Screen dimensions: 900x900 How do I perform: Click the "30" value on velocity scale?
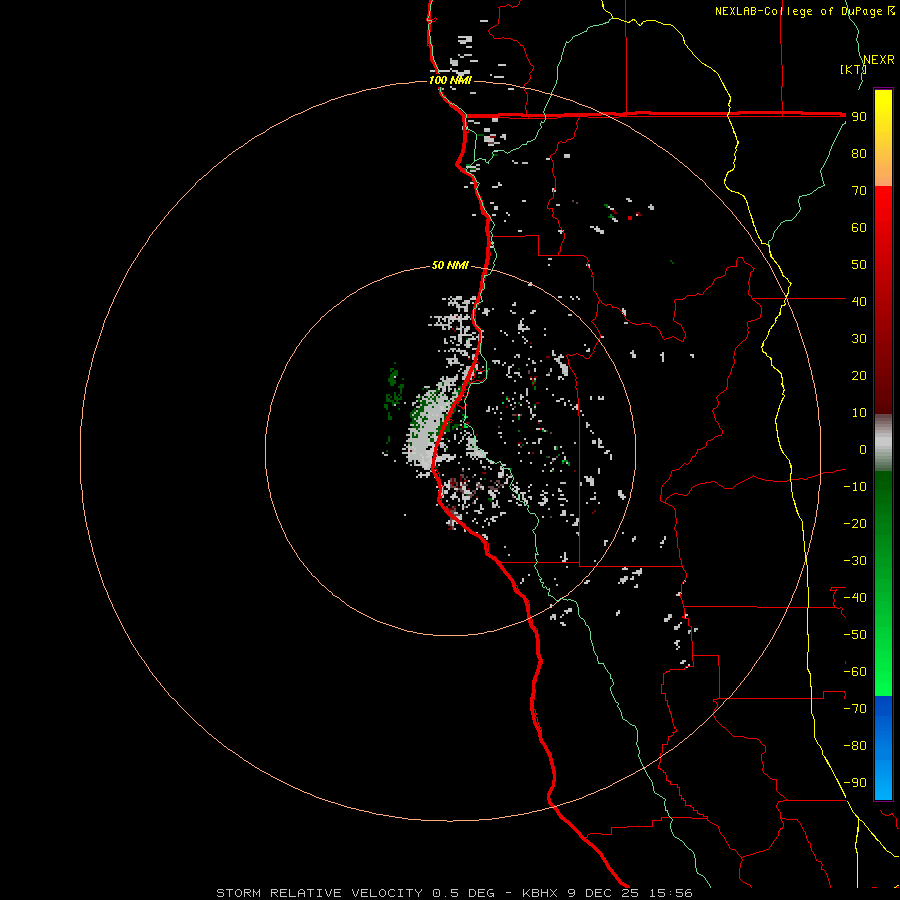pyautogui.click(x=859, y=339)
